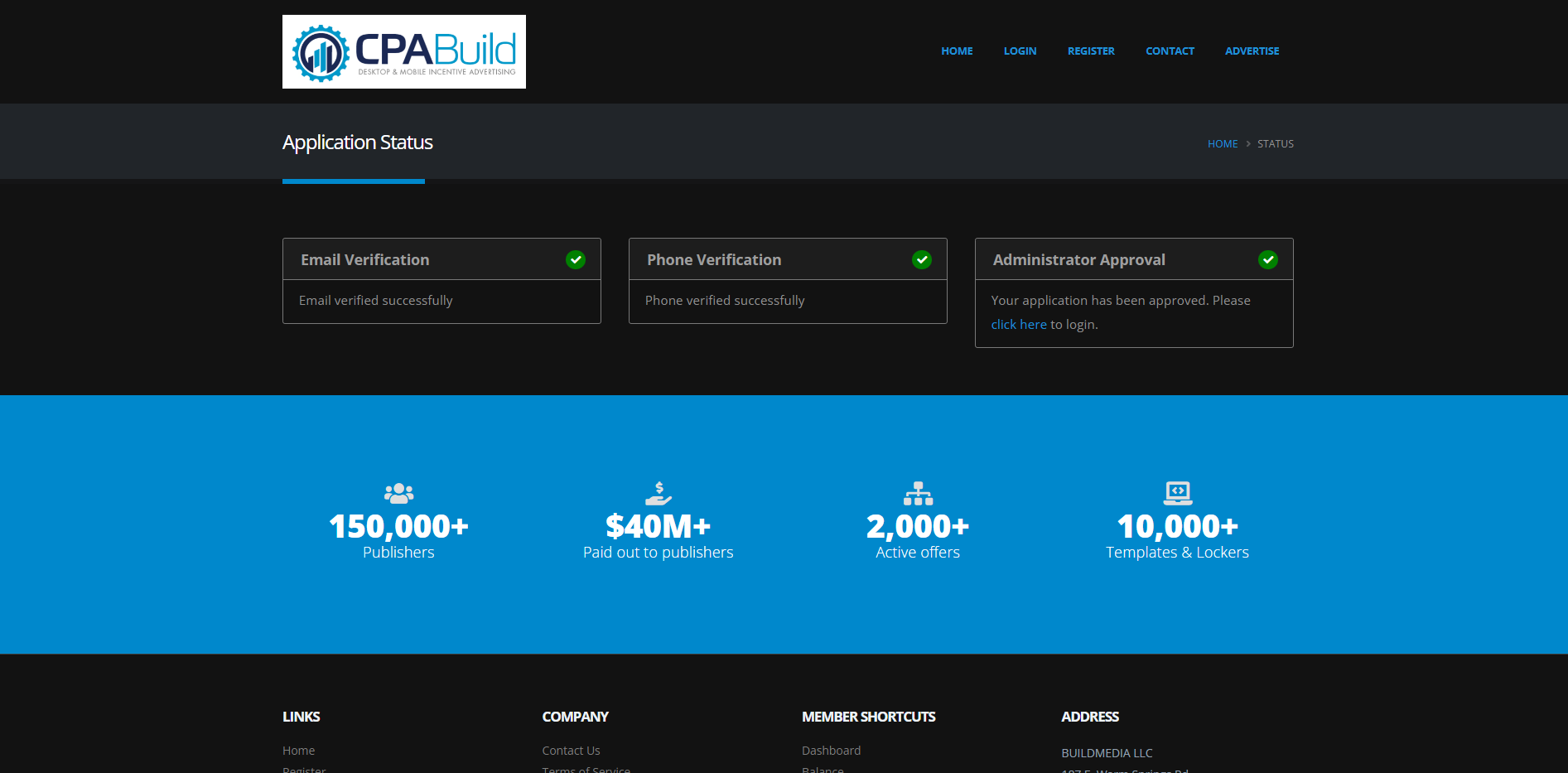The width and height of the screenshot is (1568, 773).
Task: Click the hand holding dollar icon
Action: (659, 493)
